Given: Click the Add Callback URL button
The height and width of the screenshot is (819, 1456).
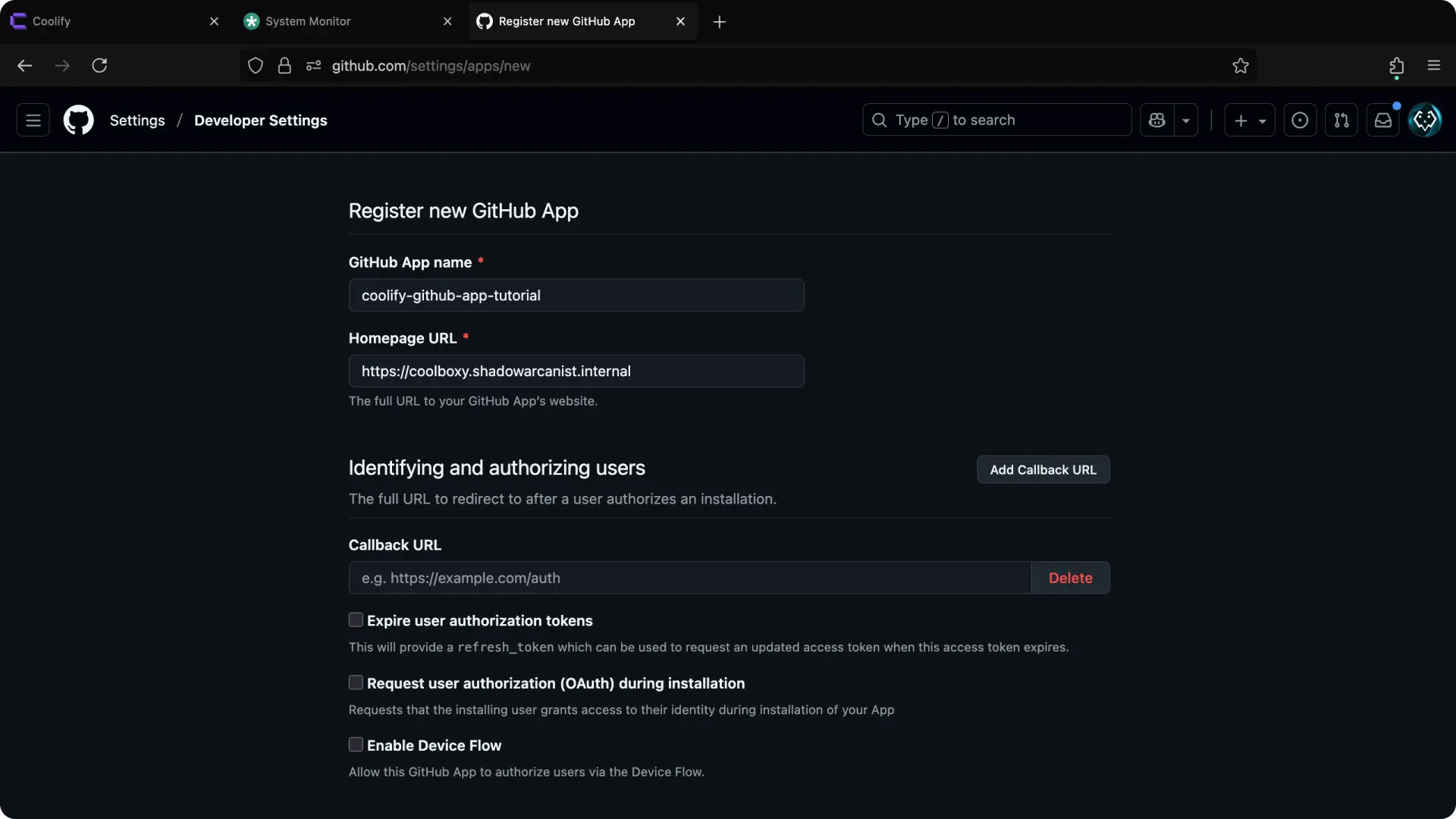Looking at the screenshot, I should pyautogui.click(x=1043, y=469).
